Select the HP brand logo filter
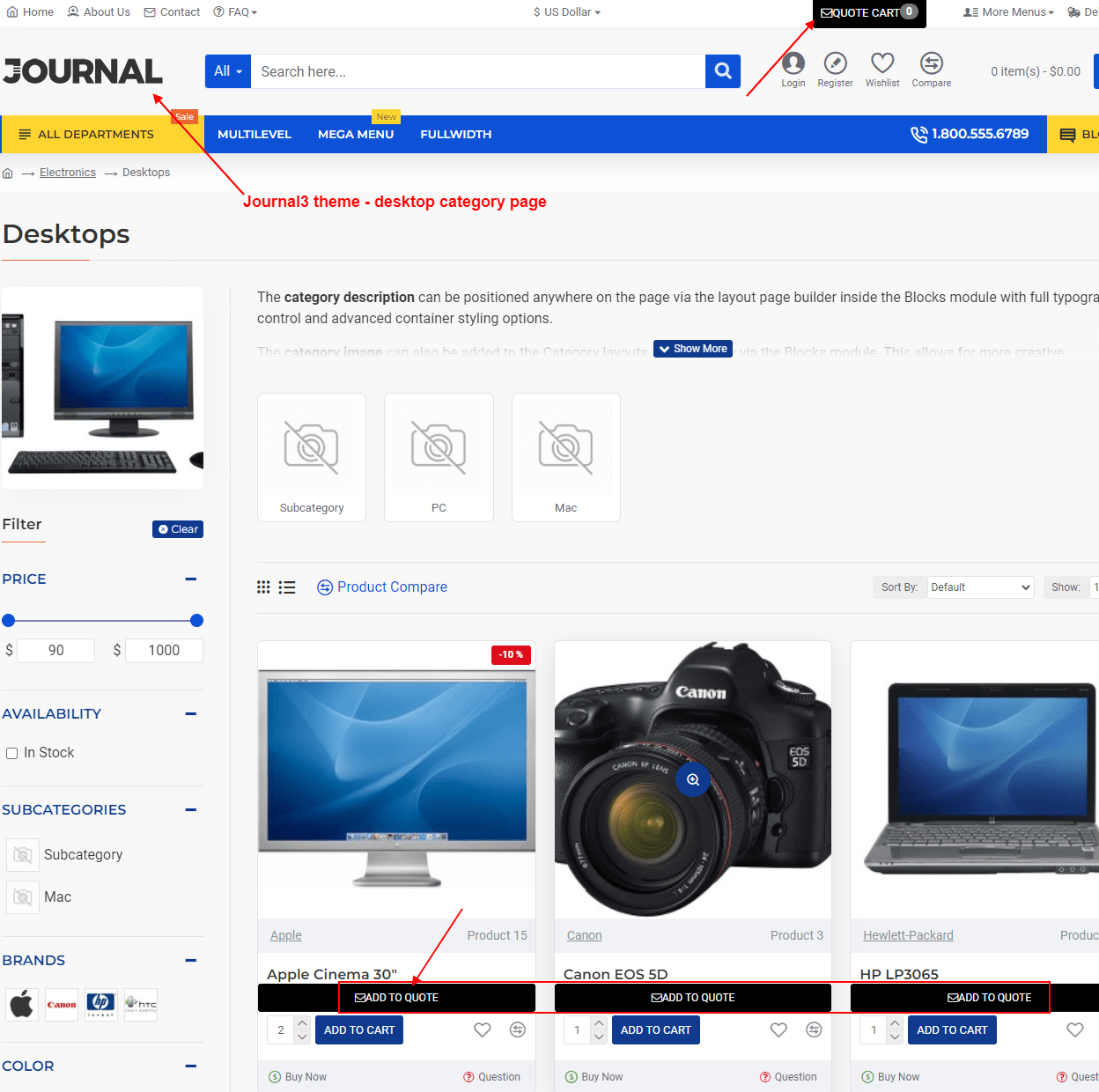 coord(101,1004)
